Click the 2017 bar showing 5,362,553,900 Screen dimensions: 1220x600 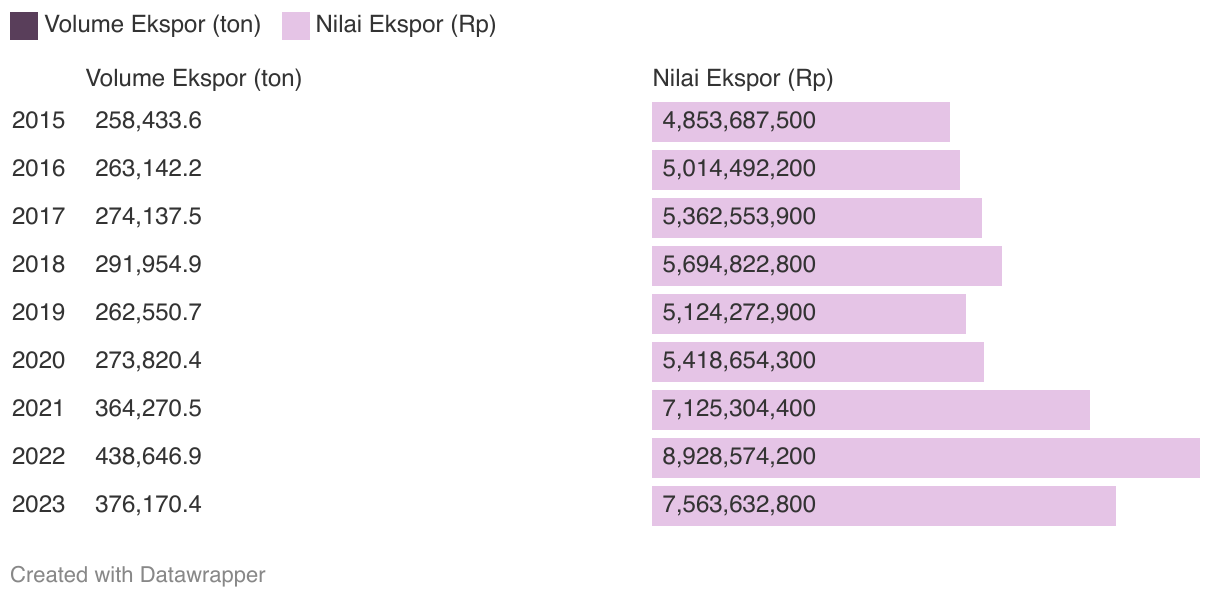pos(817,218)
